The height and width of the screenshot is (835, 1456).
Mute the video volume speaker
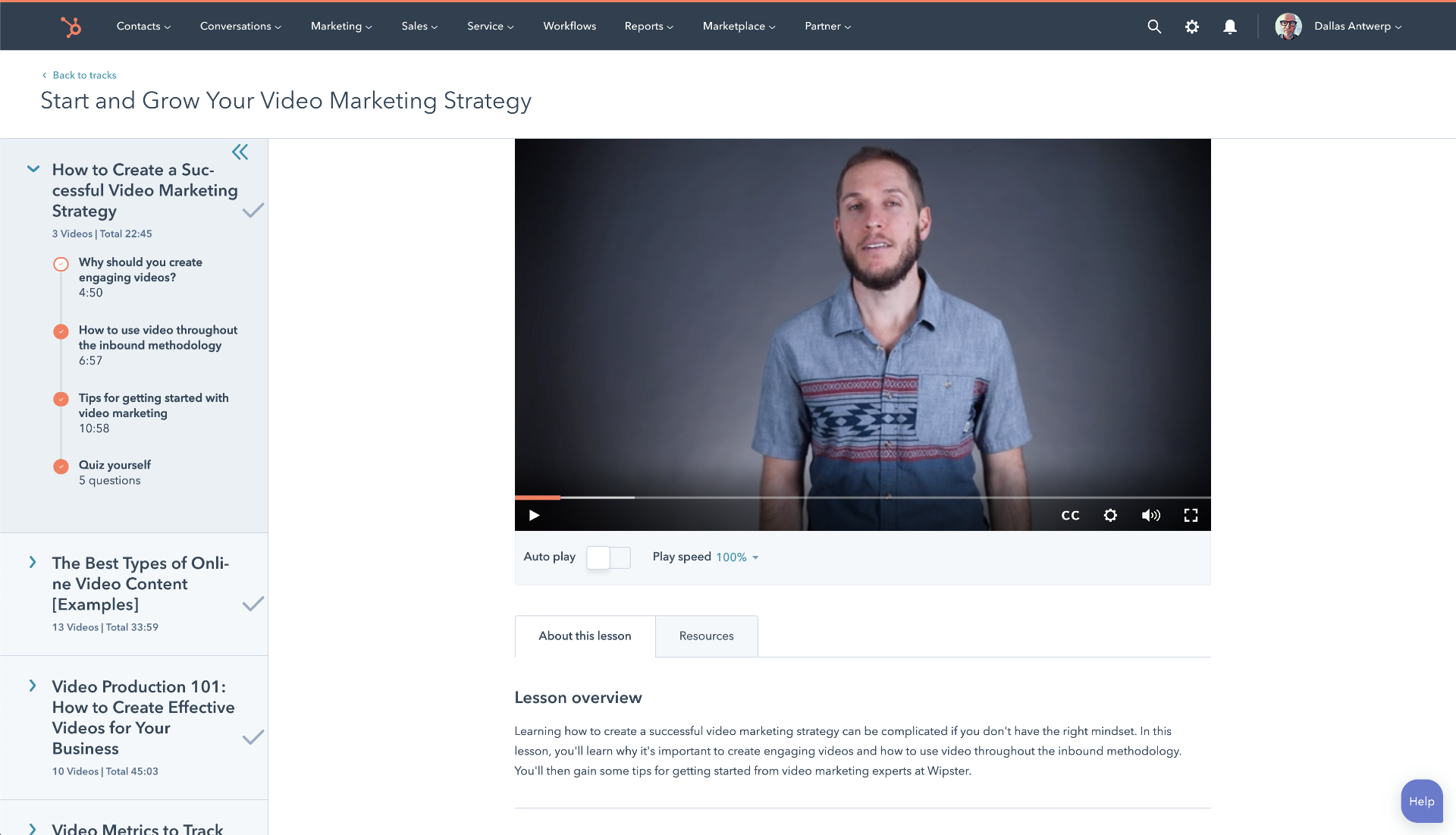coord(1150,516)
